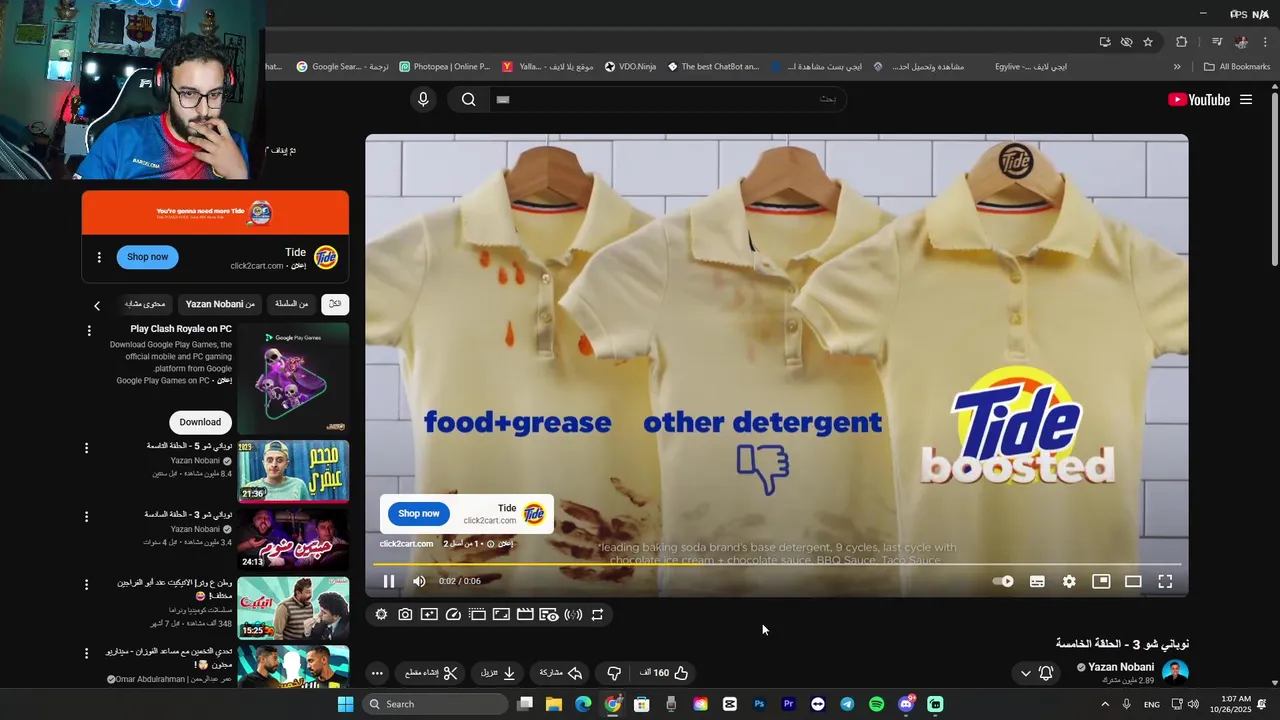
Task: Expand hidden bookmarks with the chevron
Action: click(1177, 67)
